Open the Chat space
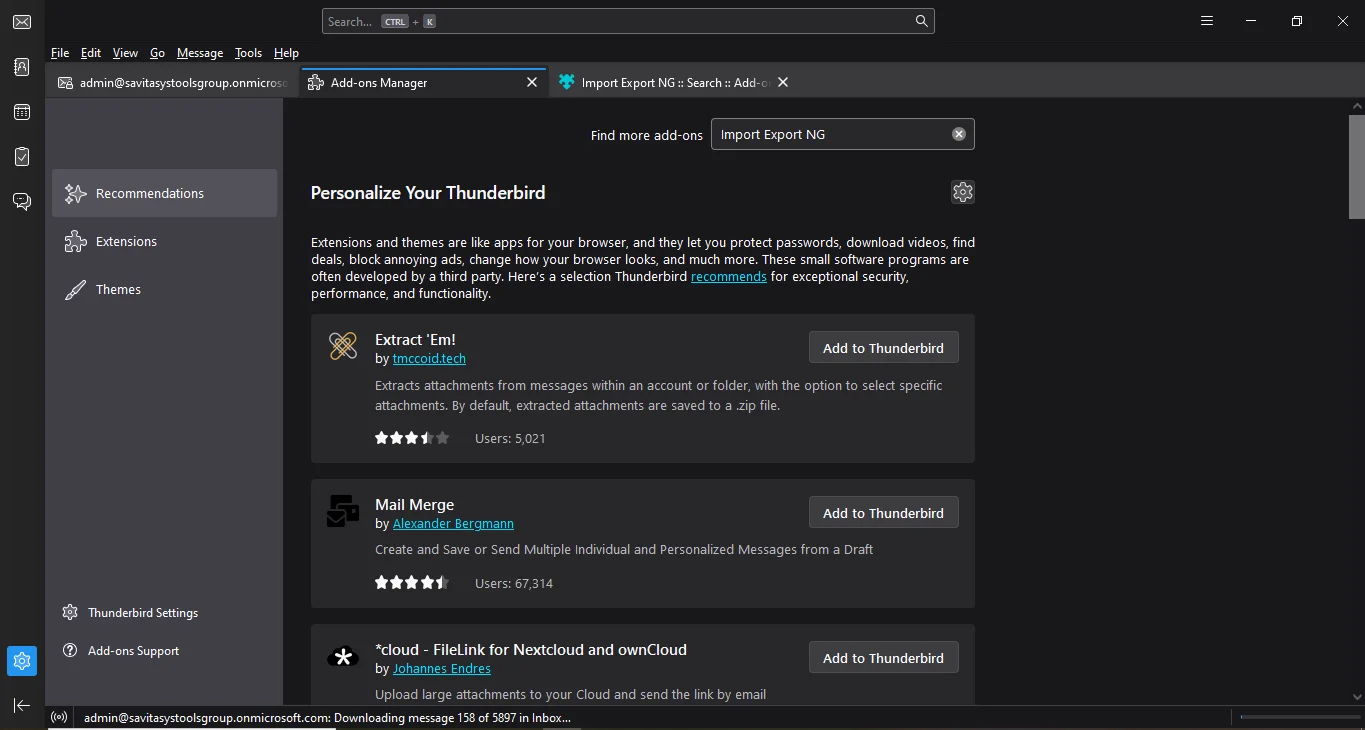1365x730 pixels. click(22, 202)
